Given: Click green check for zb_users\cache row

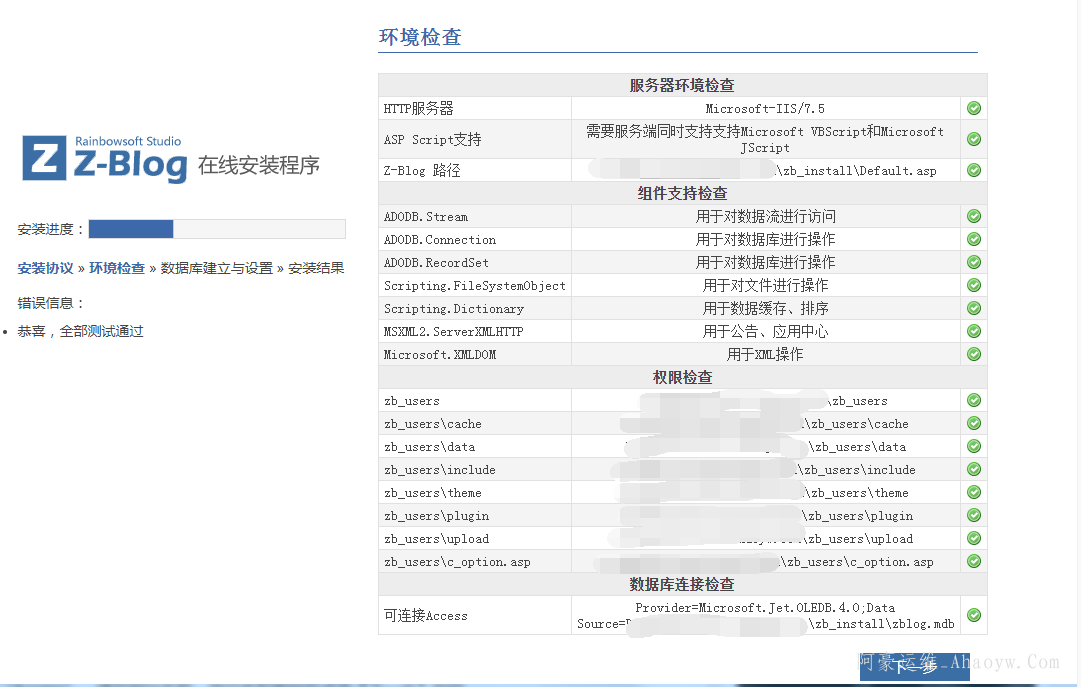Looking at the screenshot, I should (973, 423).
